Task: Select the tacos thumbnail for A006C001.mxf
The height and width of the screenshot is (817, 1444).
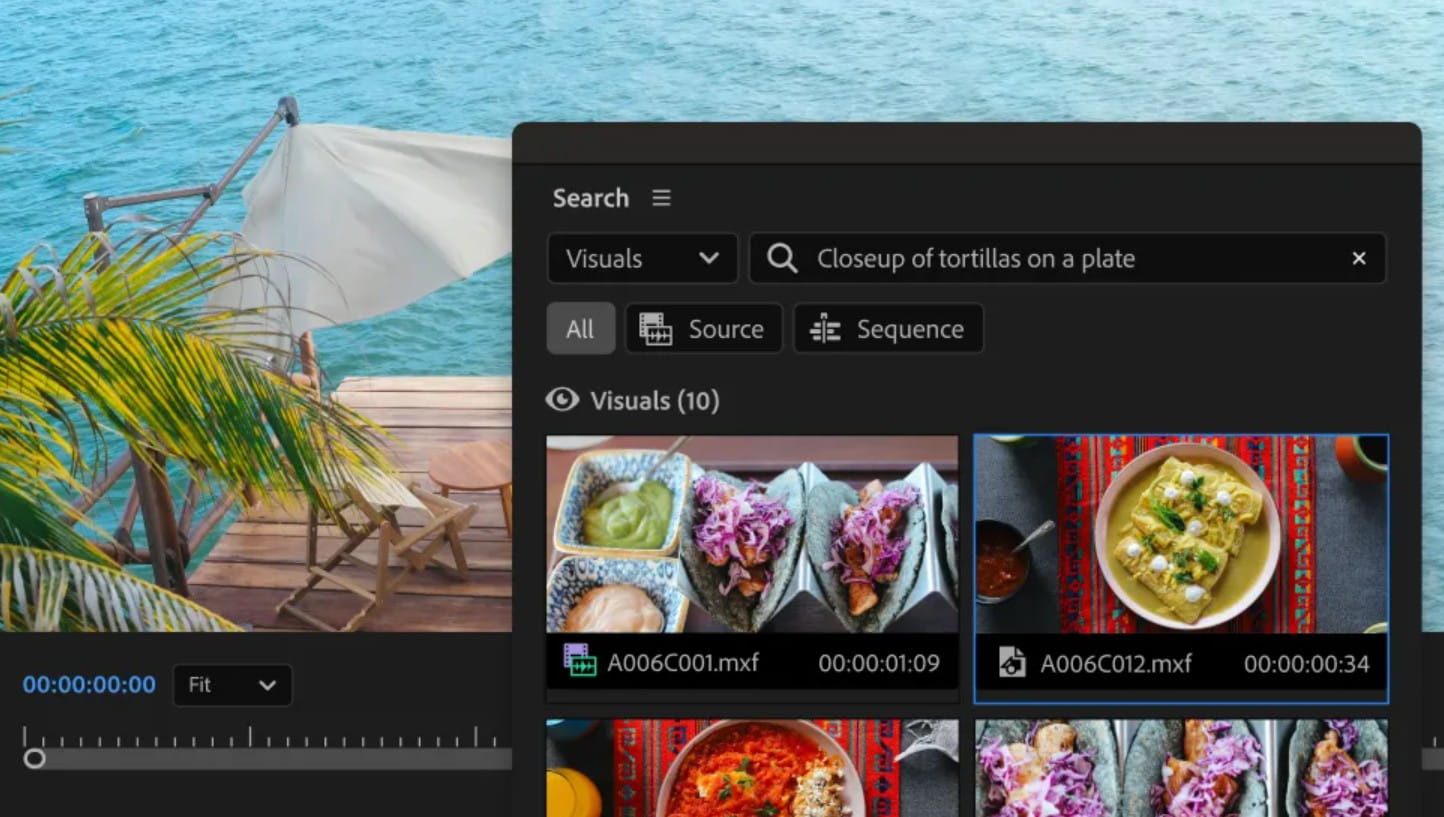Action: coord(752,533)
